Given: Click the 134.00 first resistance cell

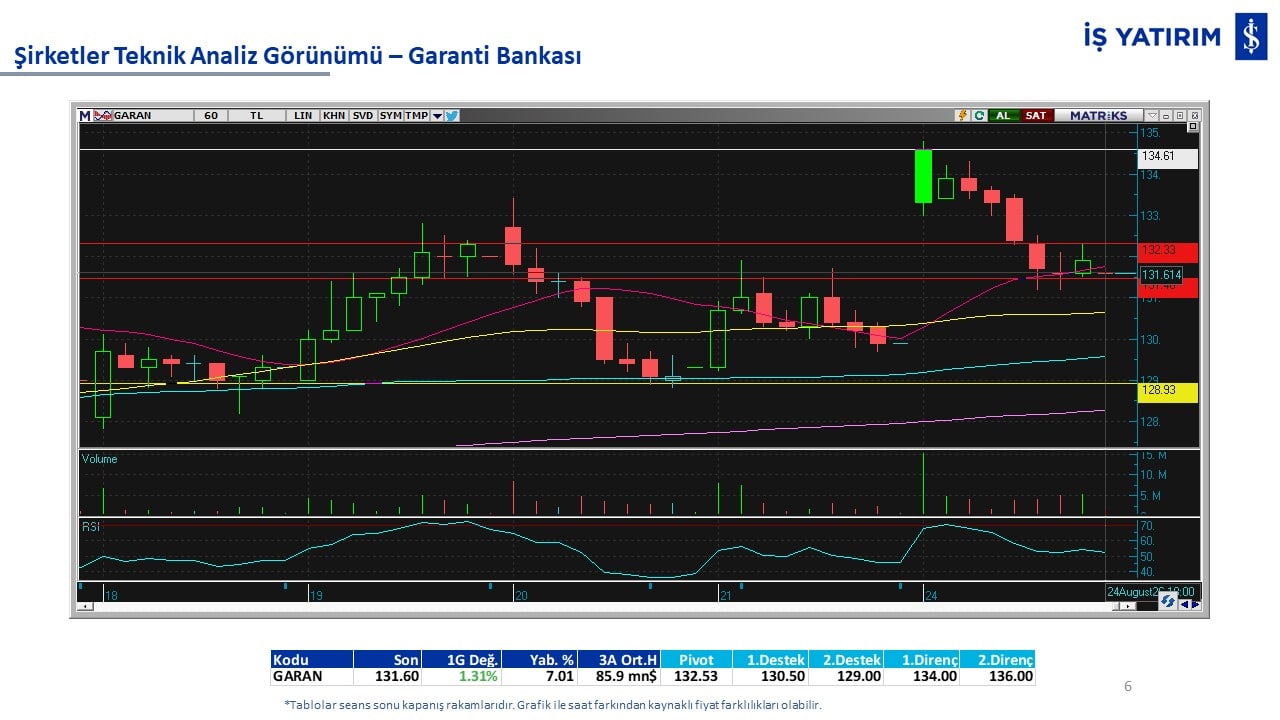Looking at the screenshot, I should coord(922,676).
